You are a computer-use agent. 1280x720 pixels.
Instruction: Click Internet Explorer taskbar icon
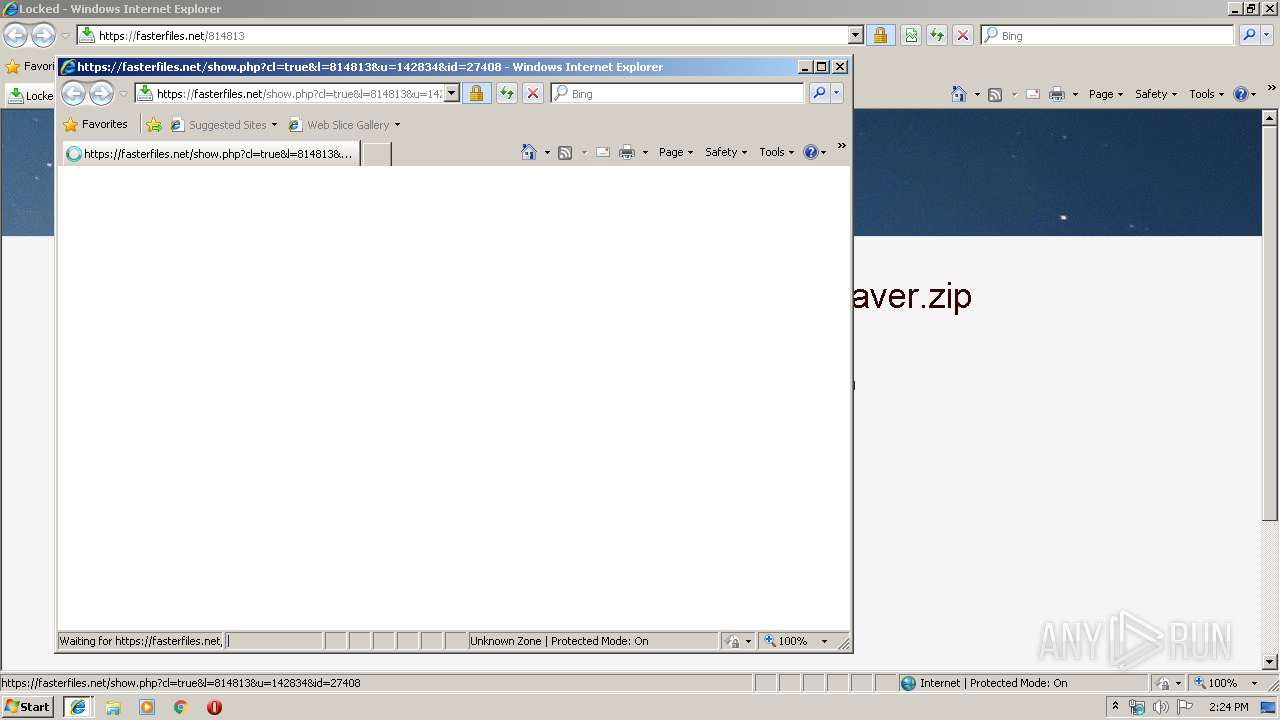click(78, 706)
